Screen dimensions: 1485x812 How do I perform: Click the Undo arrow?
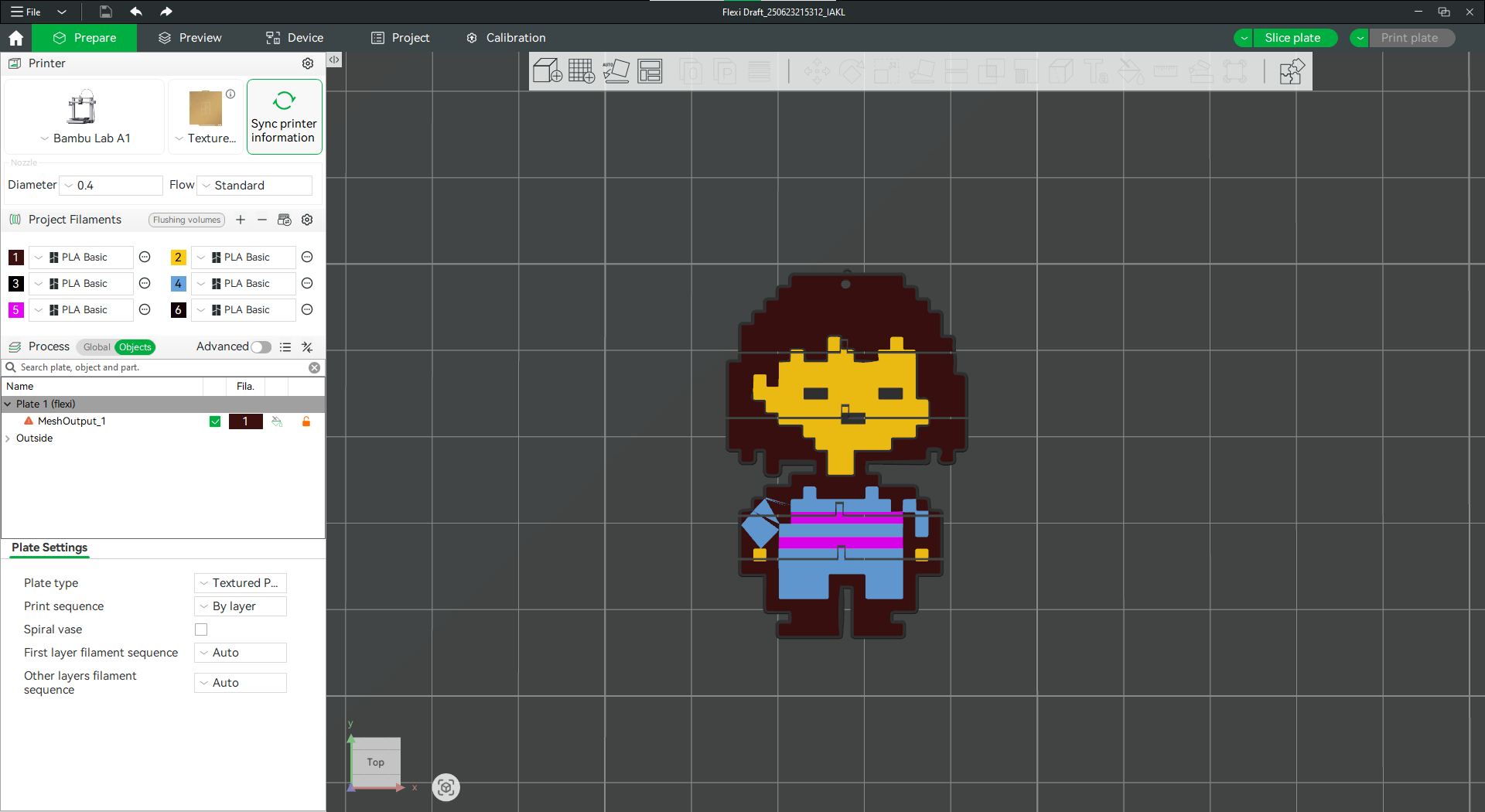pos(136,12)
